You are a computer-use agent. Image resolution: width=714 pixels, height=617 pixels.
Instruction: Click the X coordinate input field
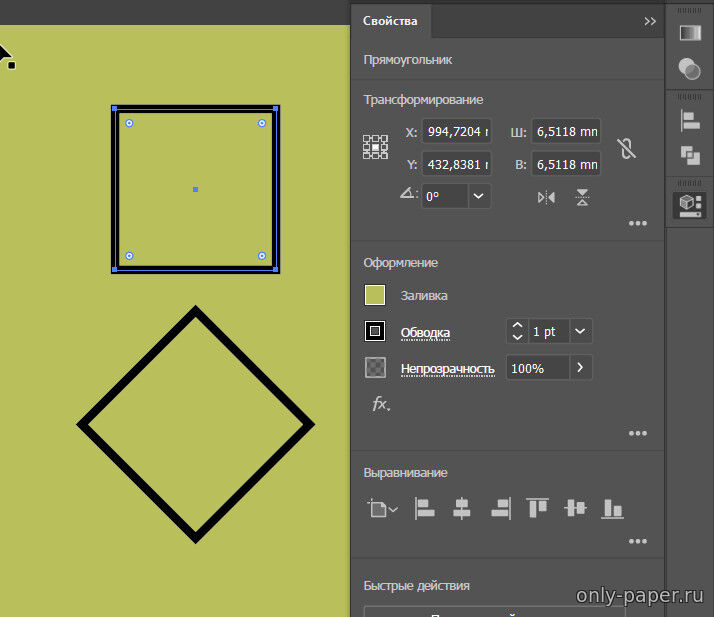[x=457, y=131]
